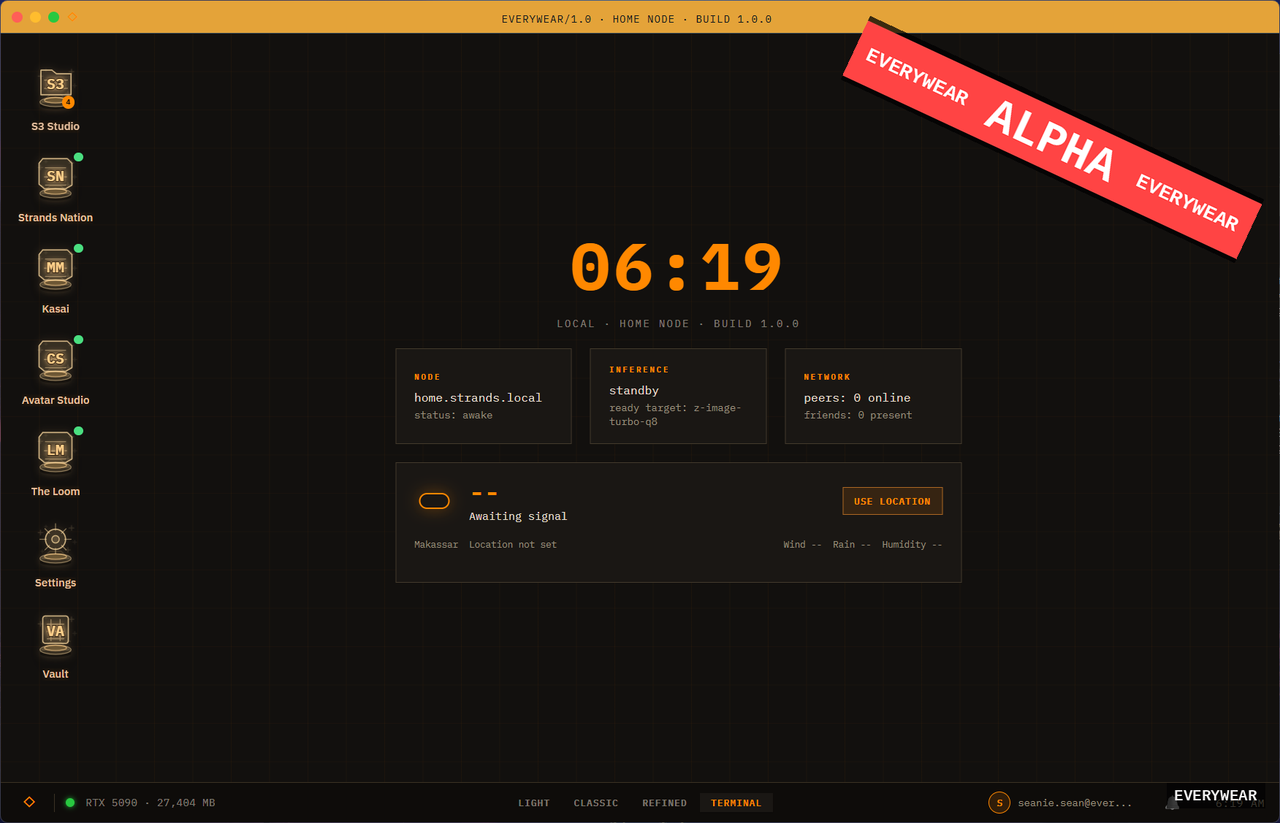This screenshot has width=1280, height=823.
Task: Click the Makassar location text
Action: click(436, 545)
